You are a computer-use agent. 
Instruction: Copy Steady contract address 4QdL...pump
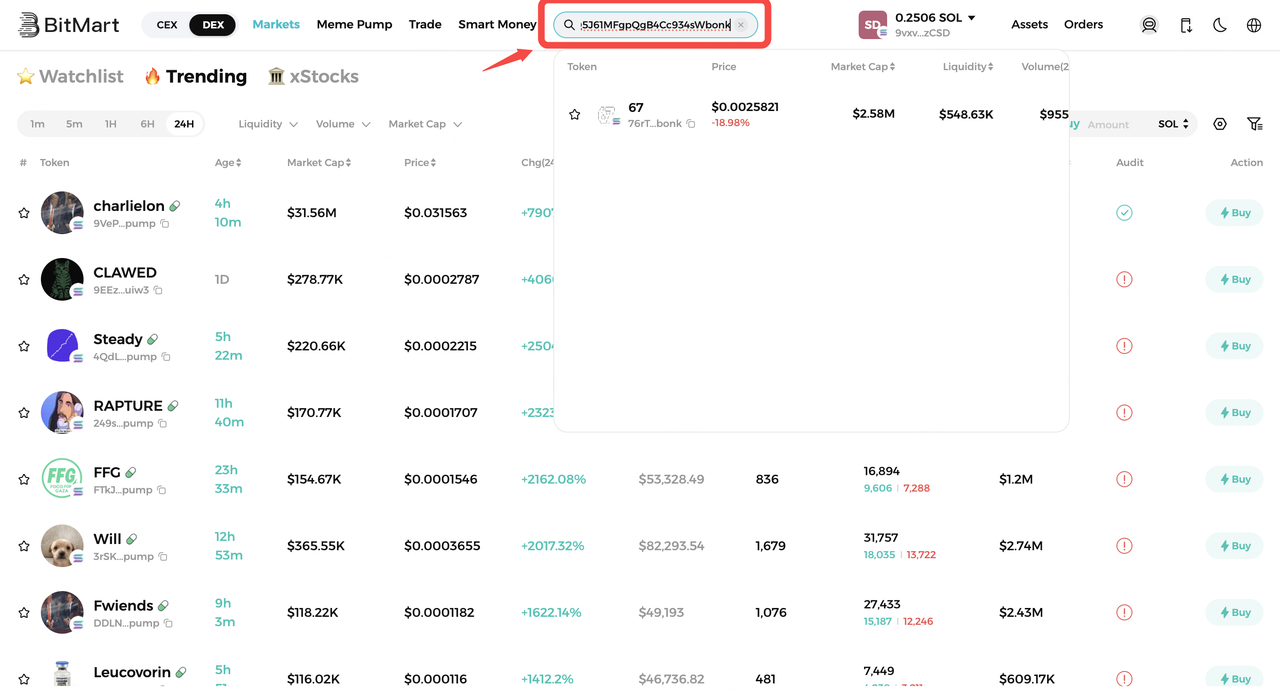click(166, 357)
